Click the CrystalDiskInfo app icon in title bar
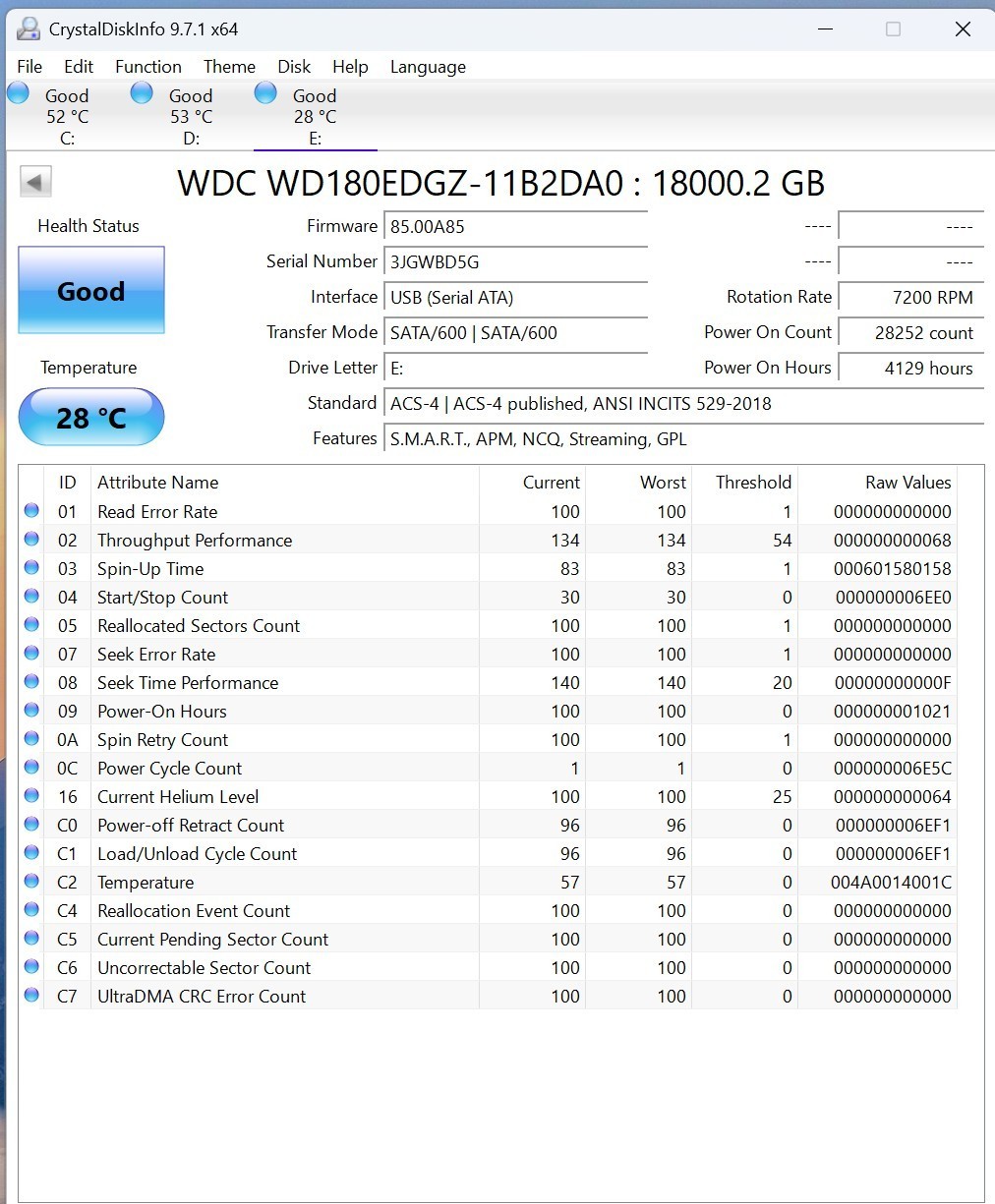 pyautogui.click(x=28, y=29)
